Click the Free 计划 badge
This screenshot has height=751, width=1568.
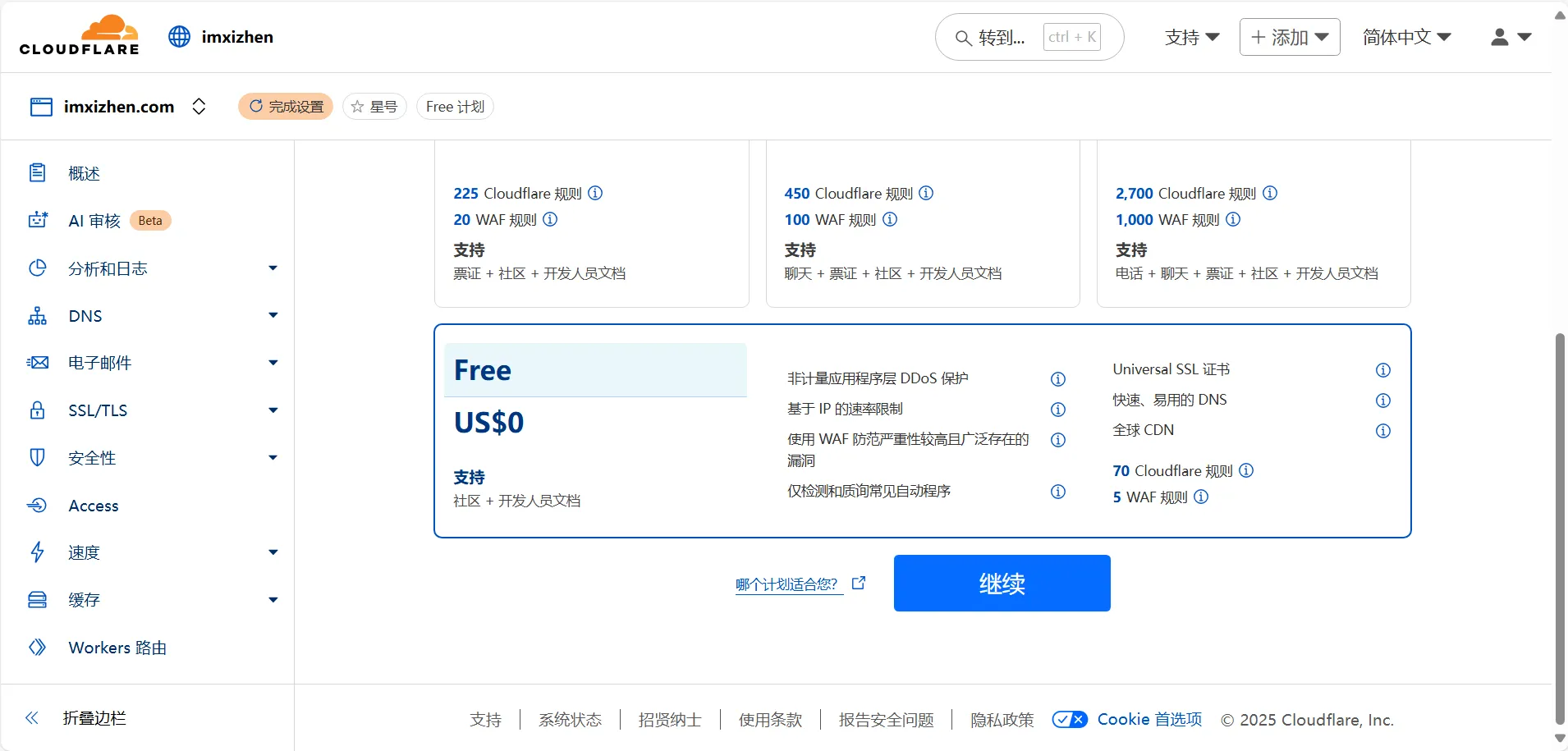455,107
